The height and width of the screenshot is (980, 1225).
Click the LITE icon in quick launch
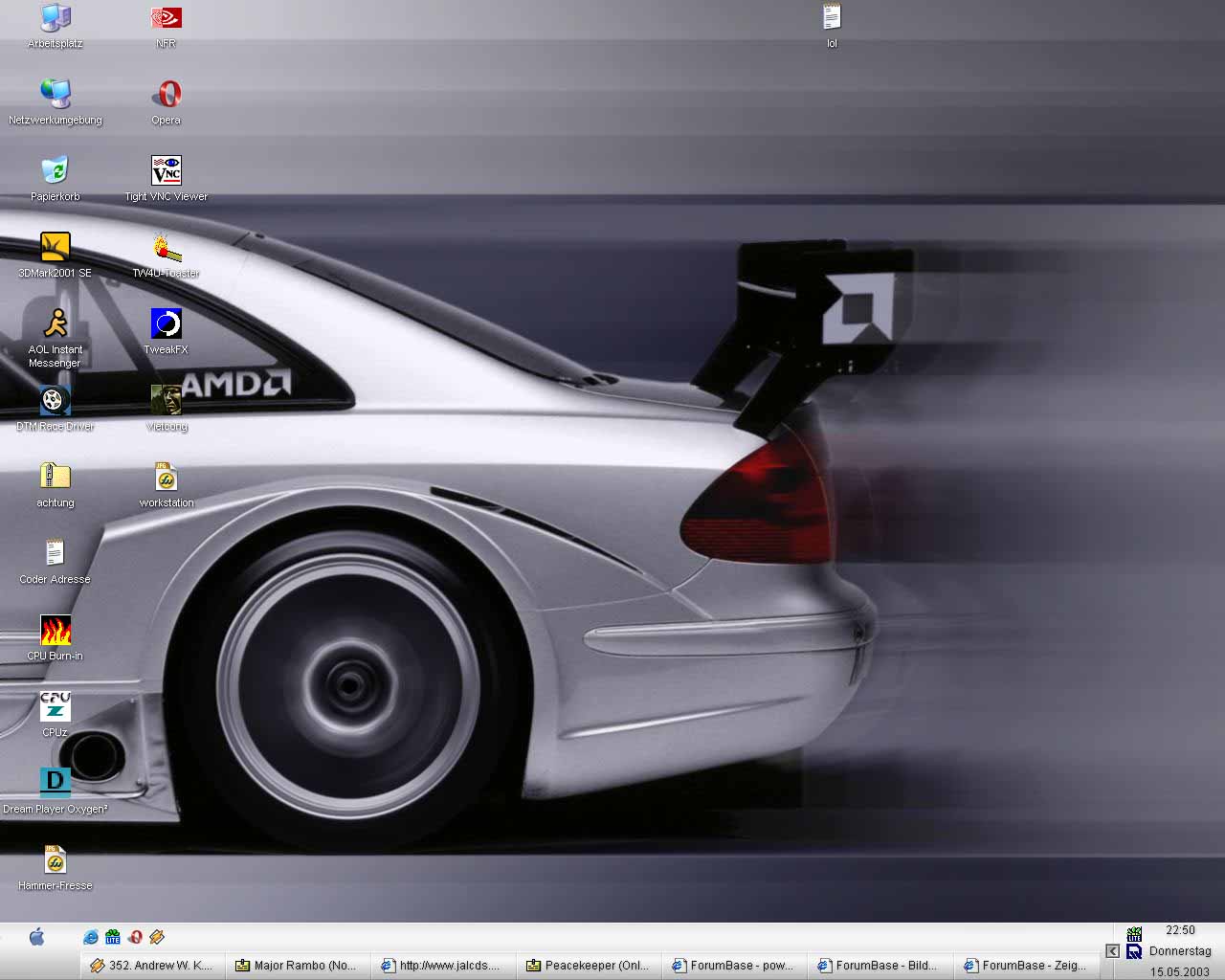coord(113,937)
